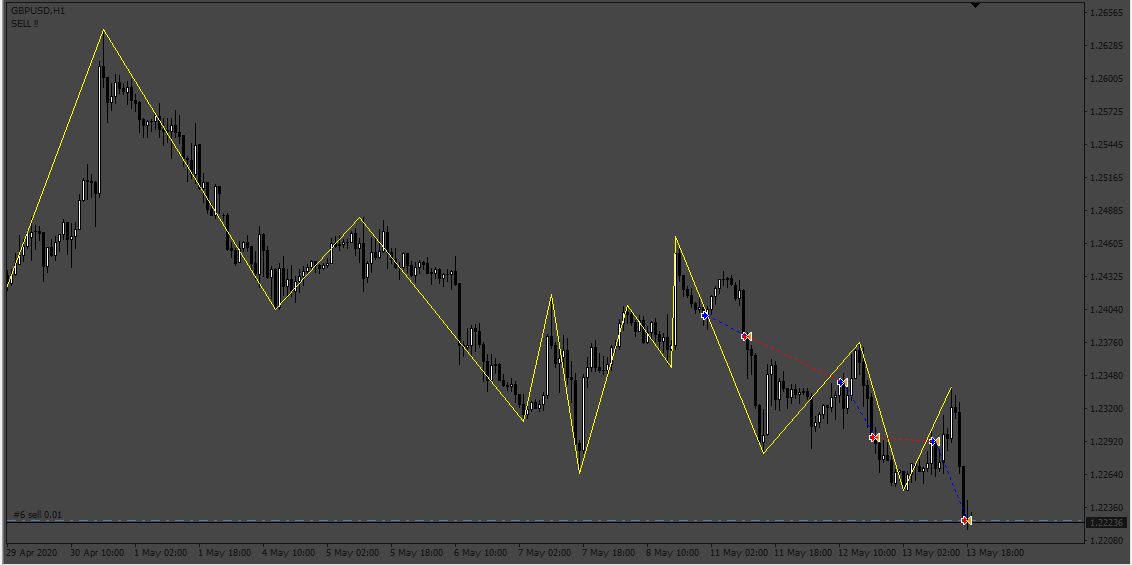Click the 7 May 02:00 time label
The image size is (1132, 565).
(545, 553)
